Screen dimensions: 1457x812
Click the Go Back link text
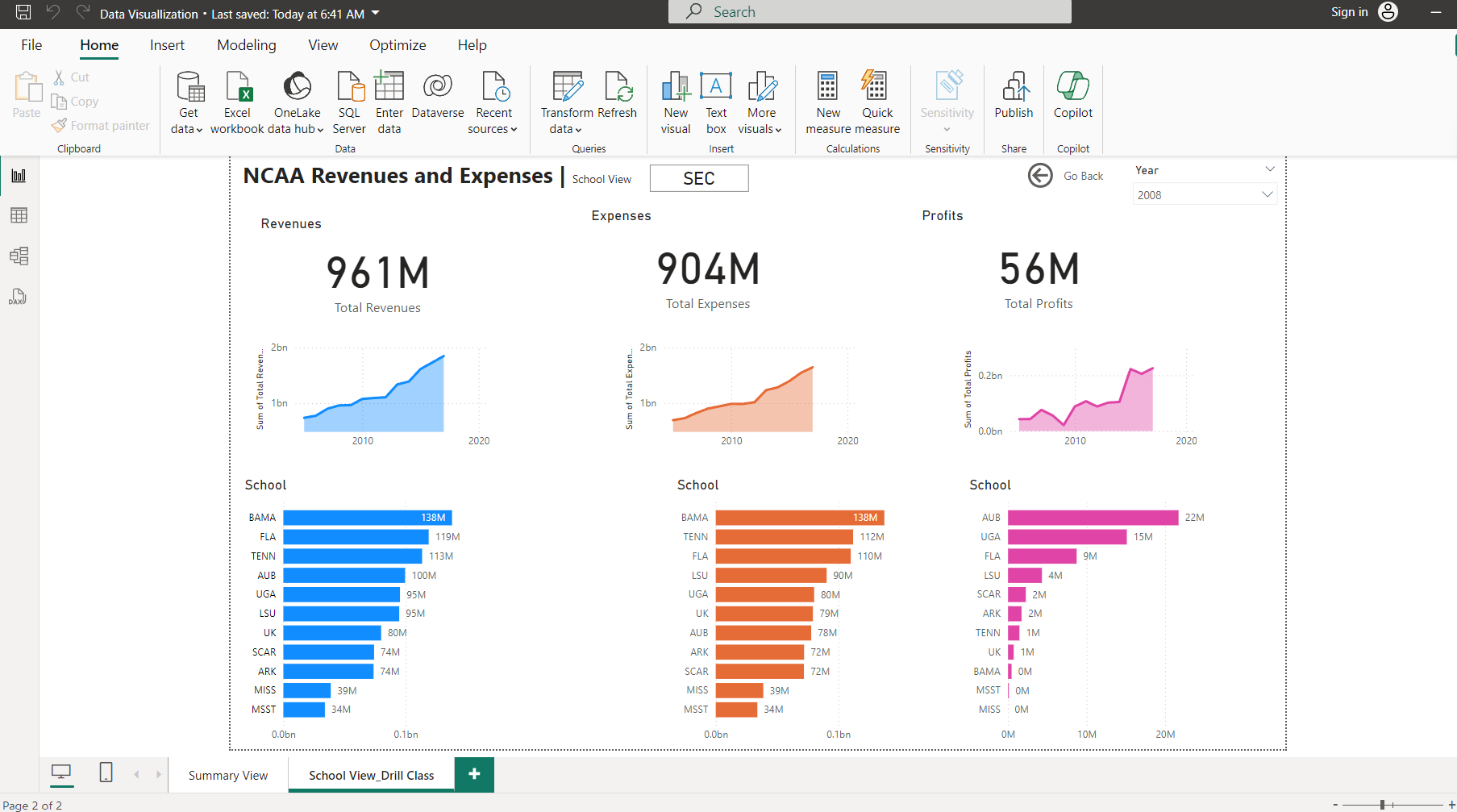point(1083,176)
